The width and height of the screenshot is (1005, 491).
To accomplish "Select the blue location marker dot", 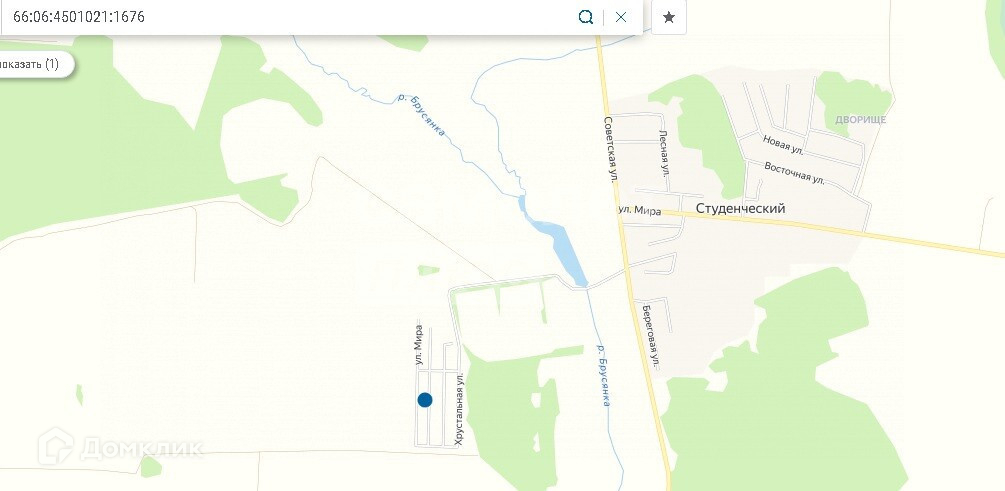I will click(x=425, y=400).
